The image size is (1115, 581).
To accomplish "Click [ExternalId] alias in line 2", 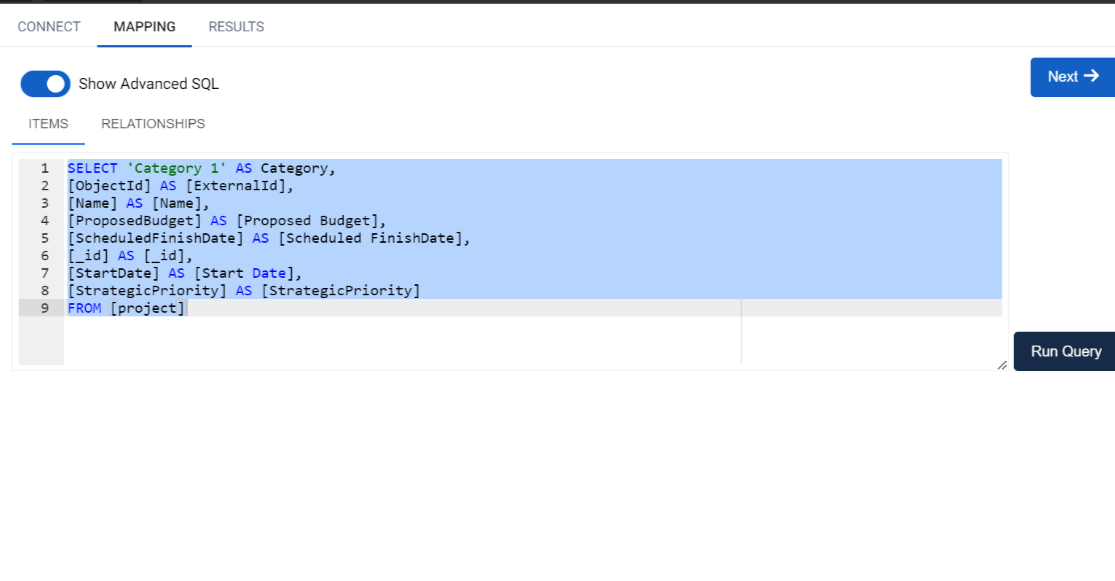I will pyautogui.click(x=235, y=186).
